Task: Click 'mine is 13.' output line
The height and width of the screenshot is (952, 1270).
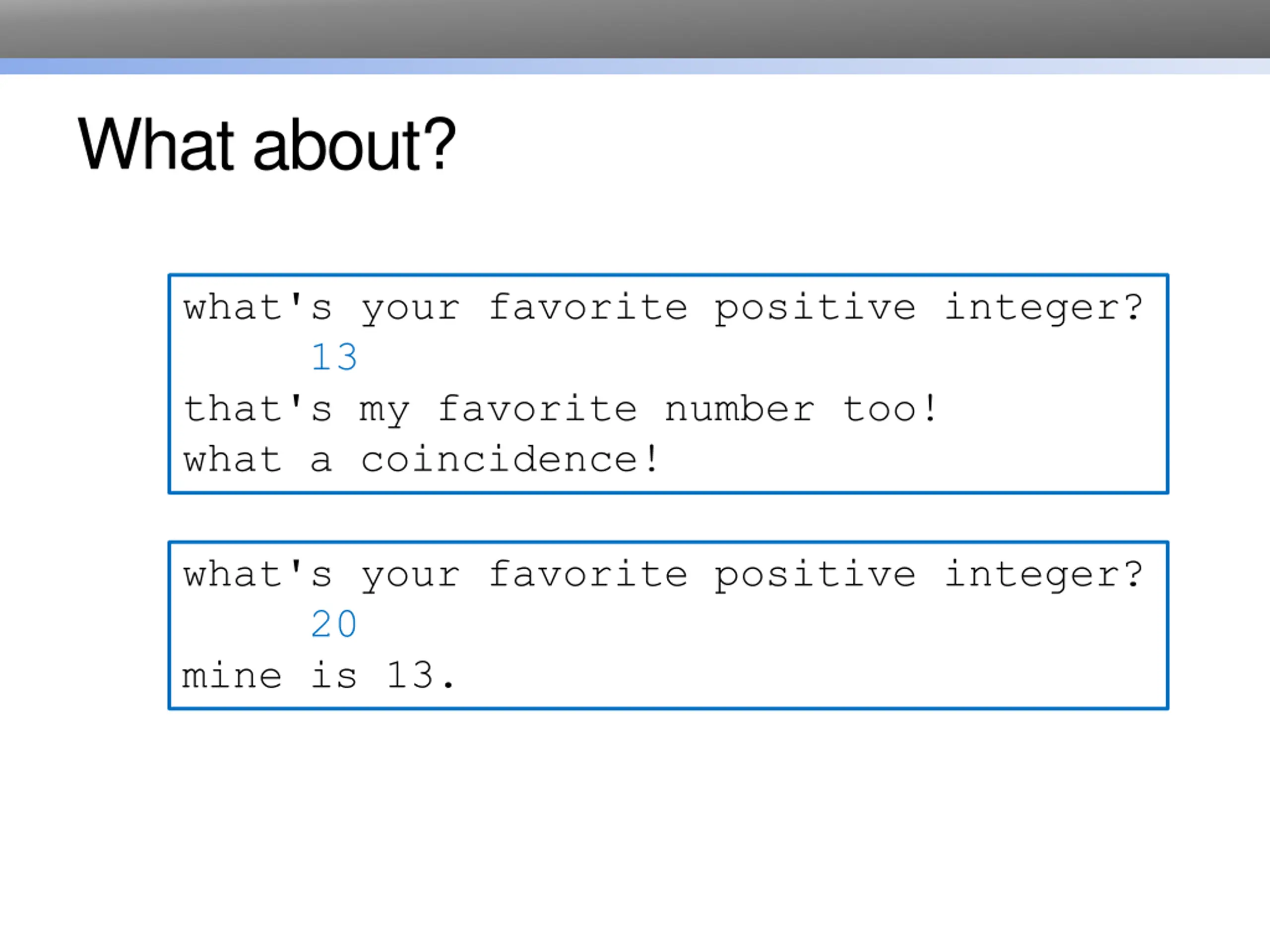Action: (x=318, y=675)
